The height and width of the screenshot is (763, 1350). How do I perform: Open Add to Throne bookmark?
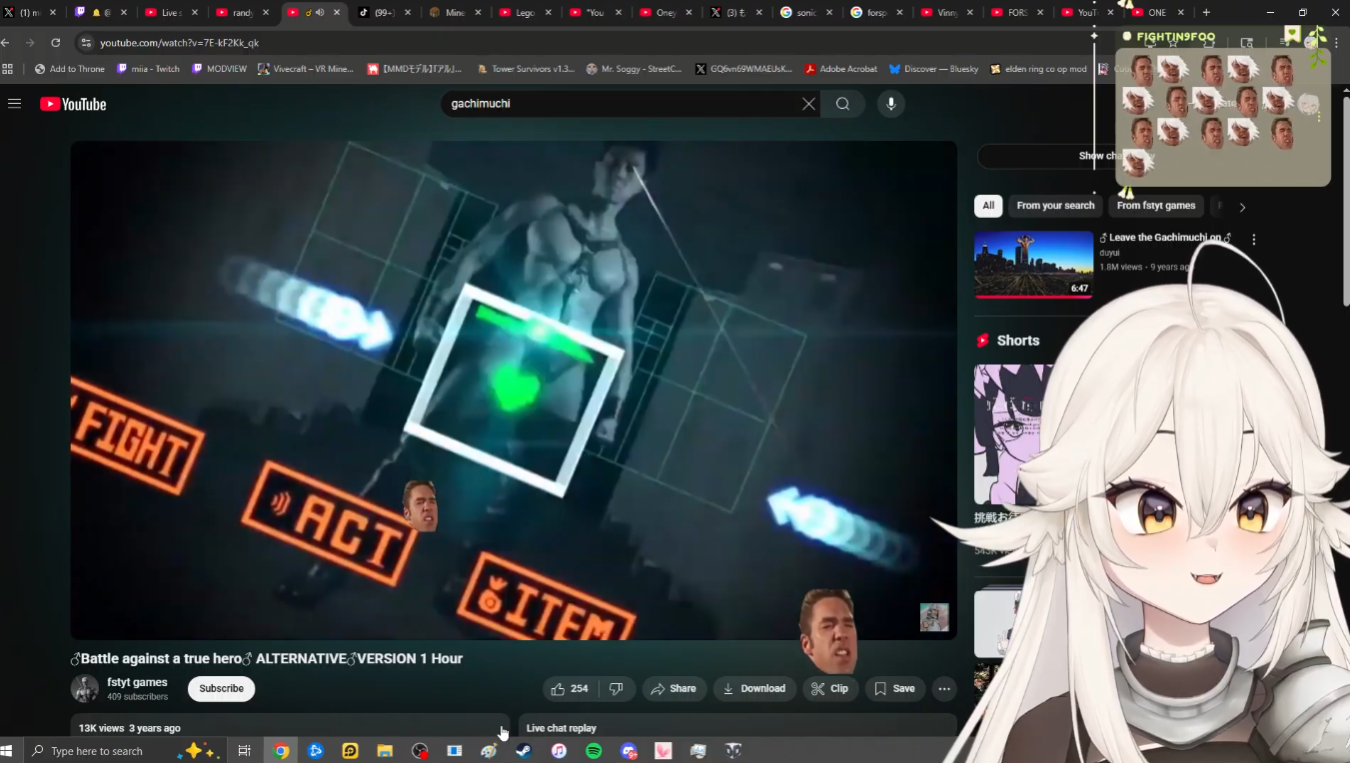[69, 69]
